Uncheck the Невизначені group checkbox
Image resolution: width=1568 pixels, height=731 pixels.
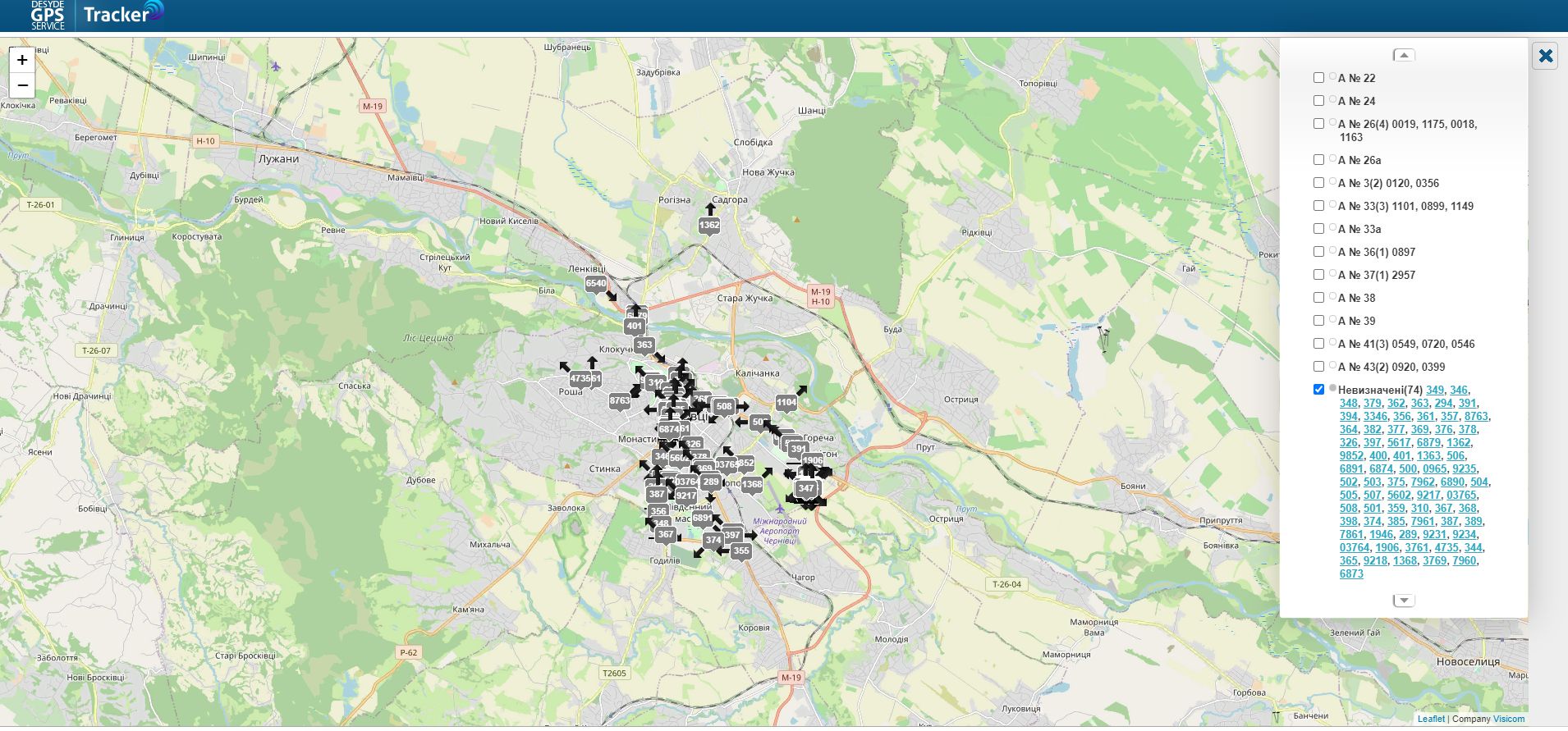(1318, 390)
